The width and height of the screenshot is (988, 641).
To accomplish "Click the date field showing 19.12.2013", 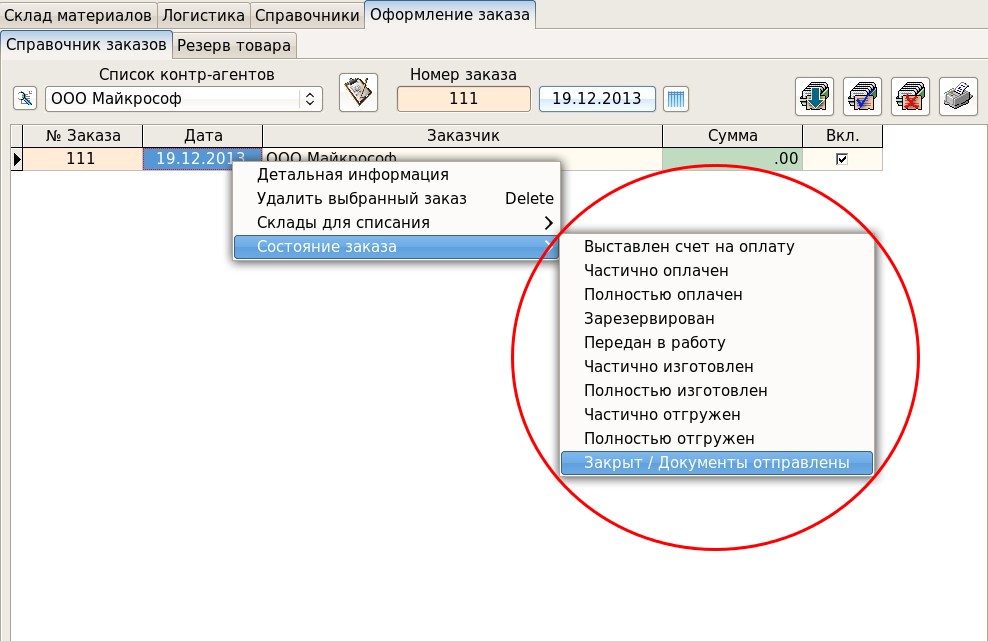I will [x=597, y=99].
